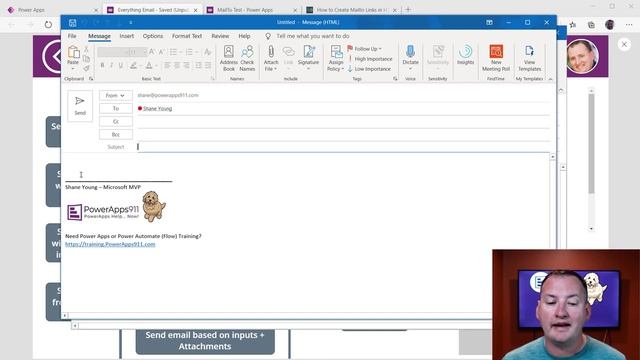Screen dimensions: 640x360
Task: Mark message as High Importance
Action: (x=370, y=59)
